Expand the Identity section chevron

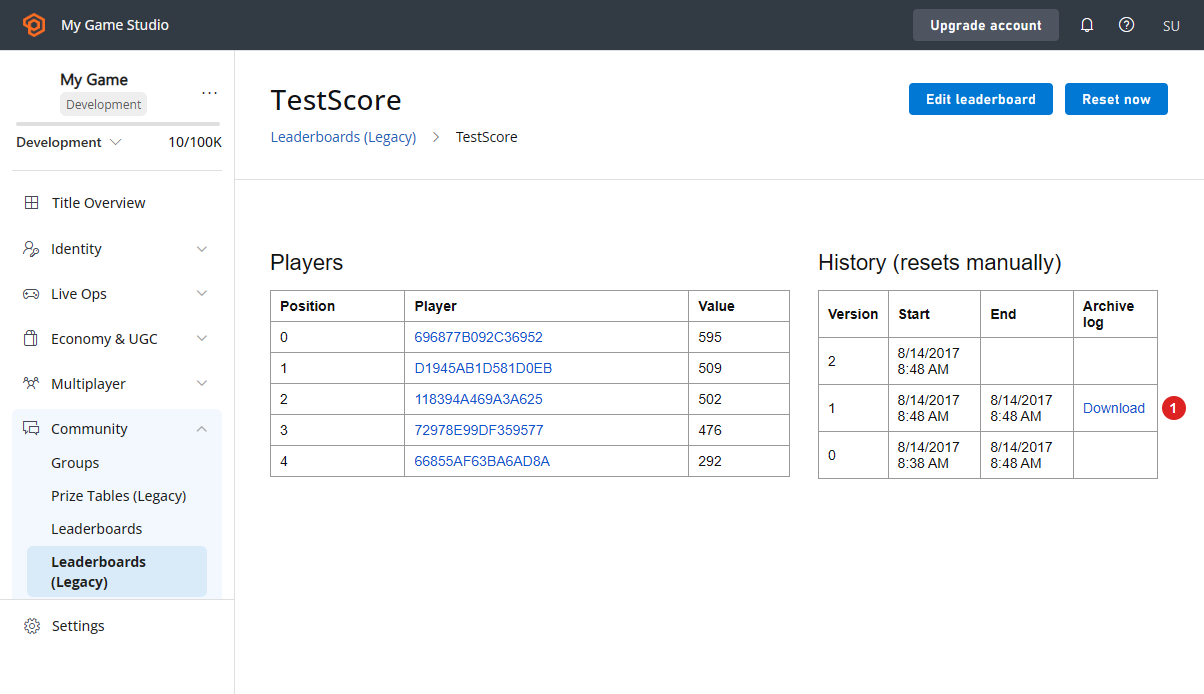202,249
